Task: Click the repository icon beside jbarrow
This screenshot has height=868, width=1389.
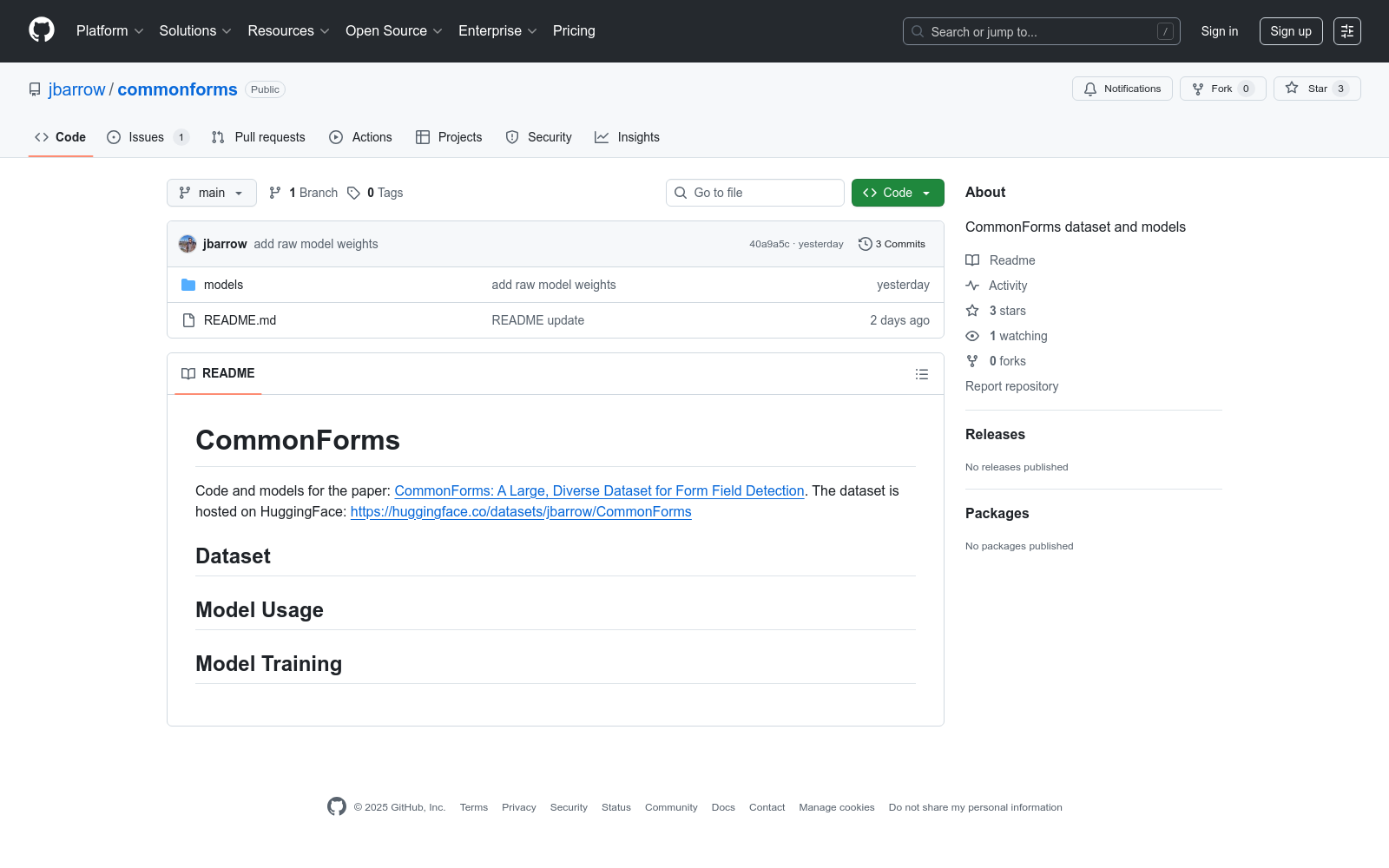Action: coord(35,89)
